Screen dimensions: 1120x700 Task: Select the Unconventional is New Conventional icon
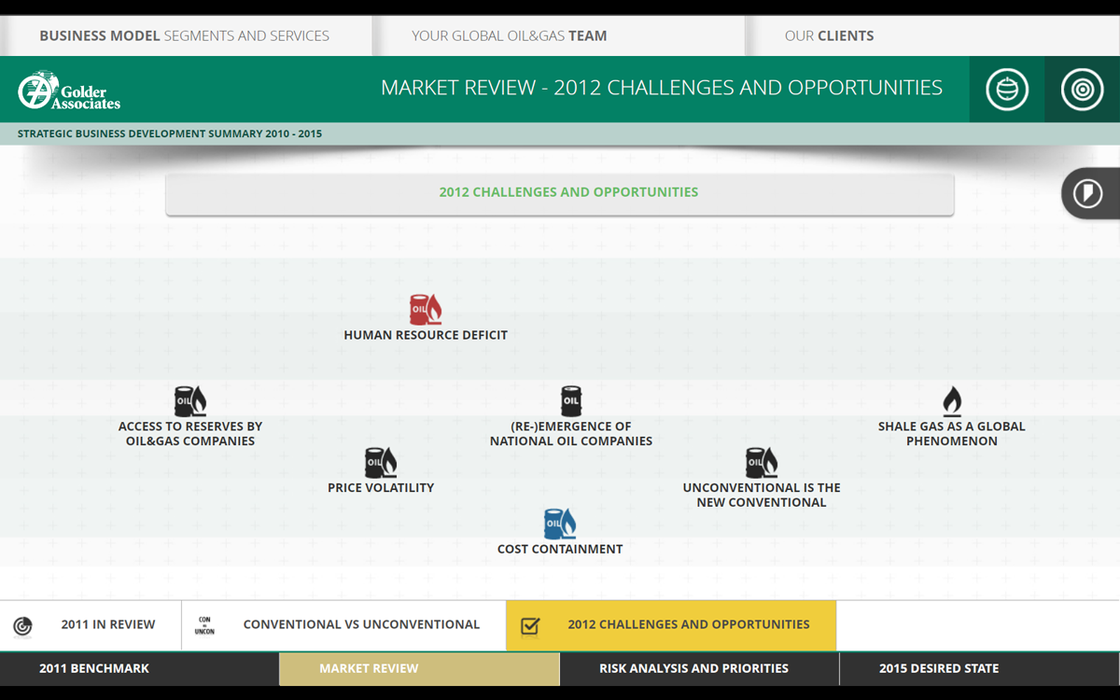tap(761, 462)
